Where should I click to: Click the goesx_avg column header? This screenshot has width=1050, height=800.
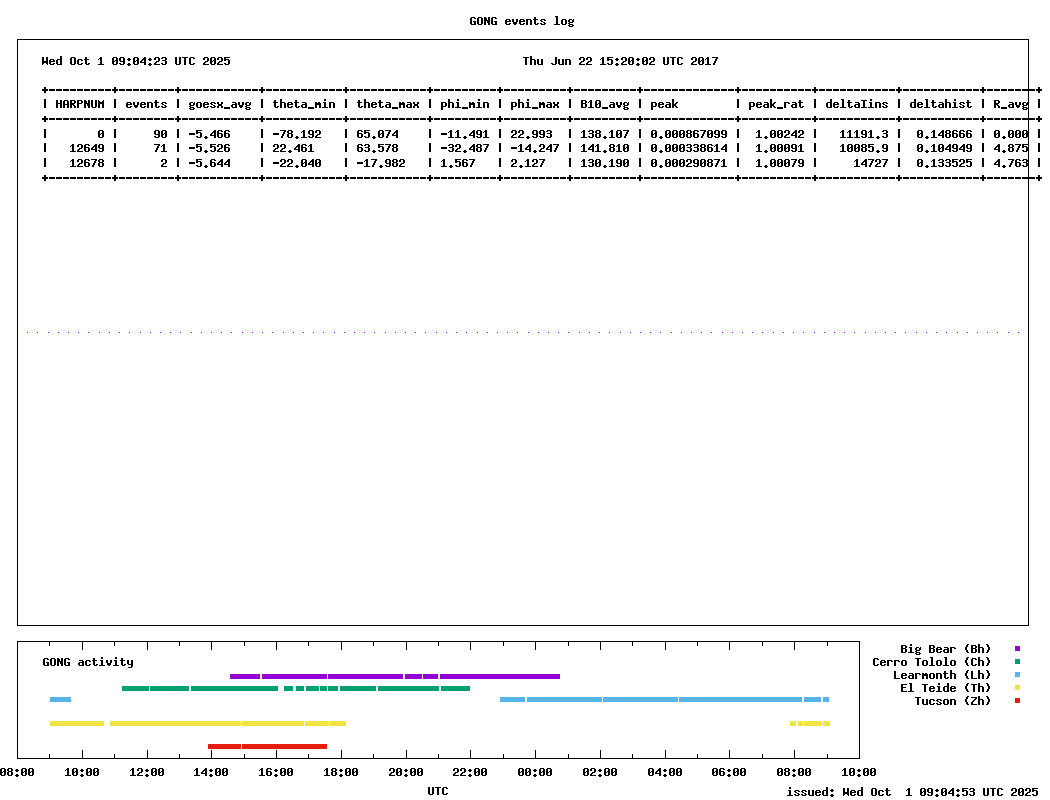tap(217, 104)
